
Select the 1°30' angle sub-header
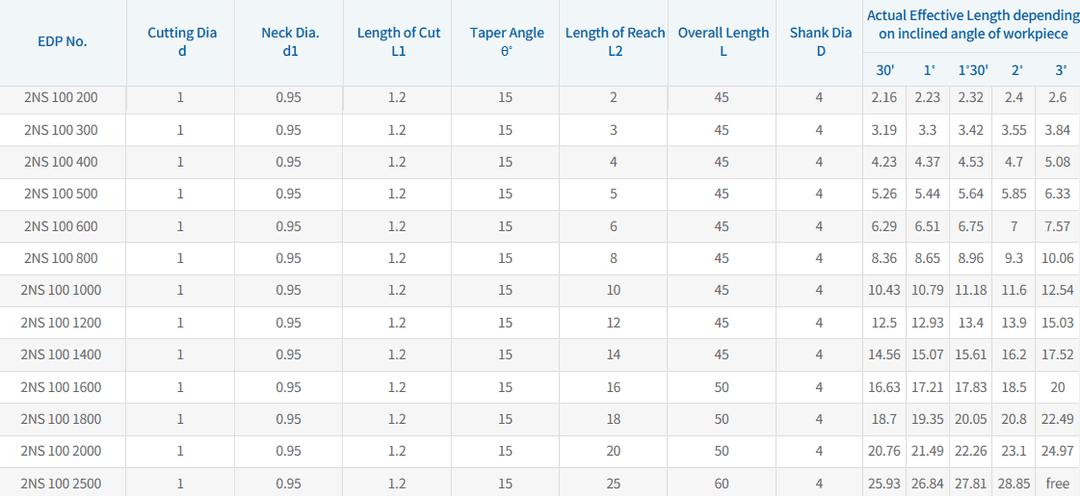(x=972, y=70)
